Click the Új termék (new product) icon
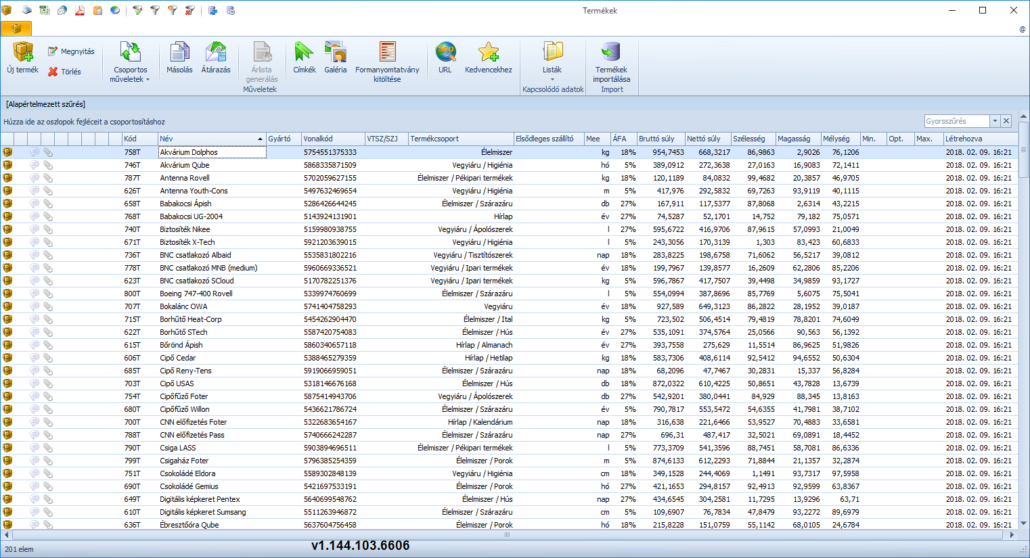 coord(23,52)
